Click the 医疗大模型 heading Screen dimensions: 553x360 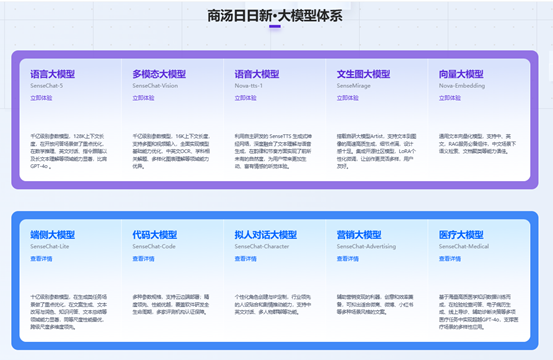(461, 235)
